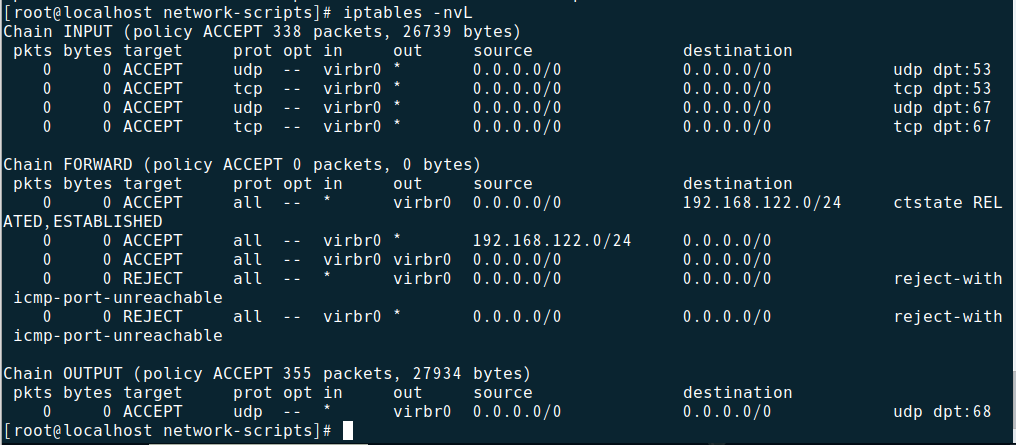This screenshot has width=1016, height=445.
Task: Select the 'Chain FORWARD' header line
Action: pyautogui.click(x=242, y=164)
